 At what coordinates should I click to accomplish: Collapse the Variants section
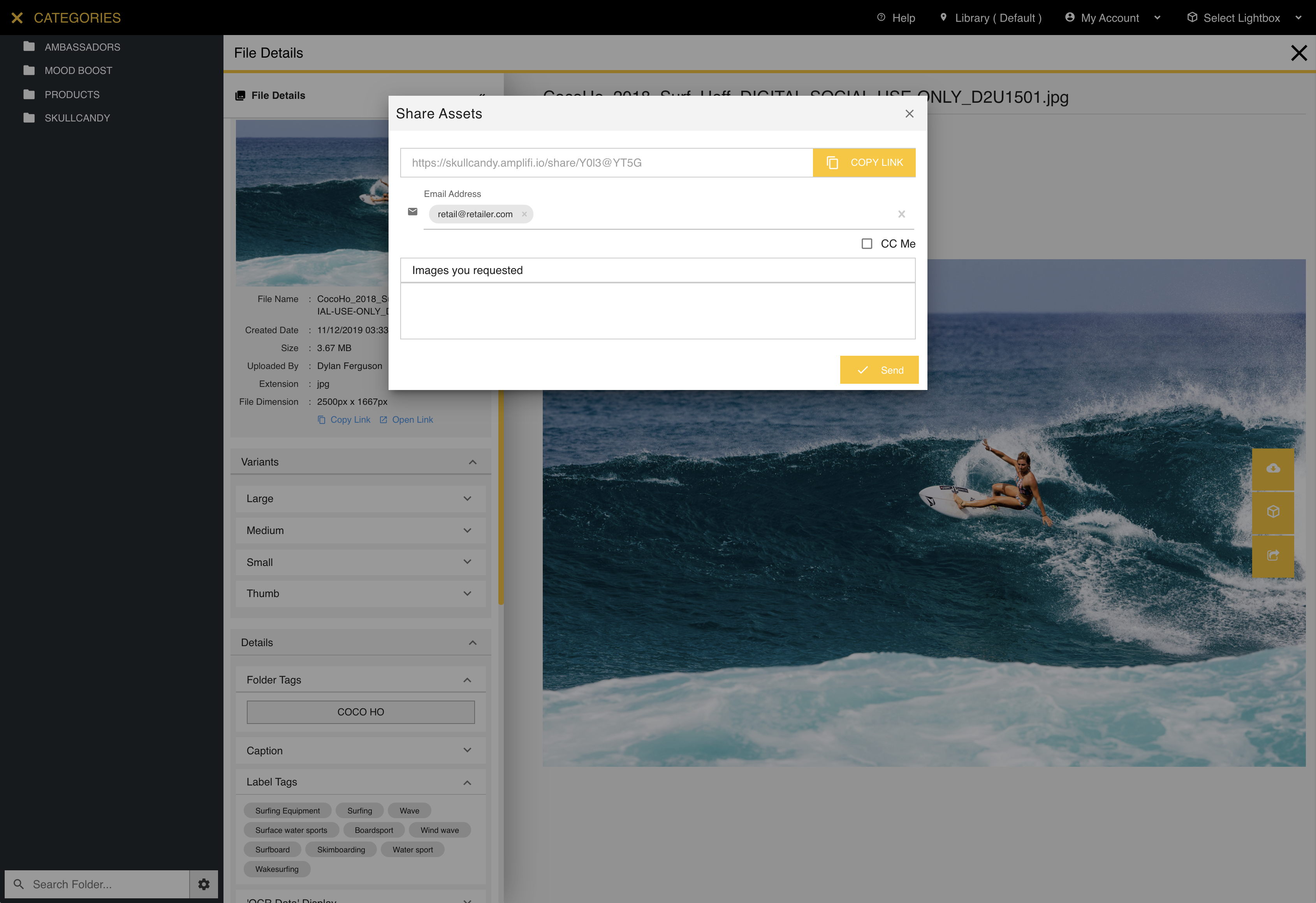tap(473, 462)
